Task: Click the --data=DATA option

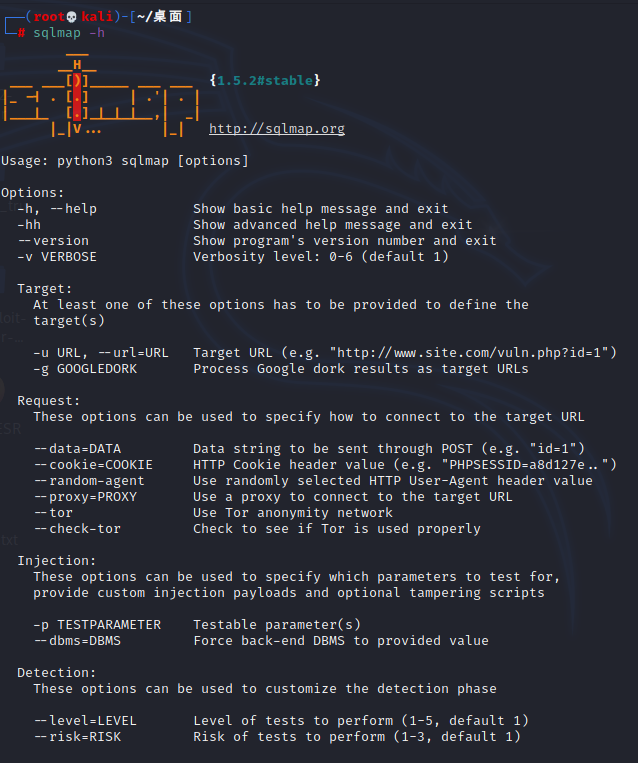Action: pos(77,449)
